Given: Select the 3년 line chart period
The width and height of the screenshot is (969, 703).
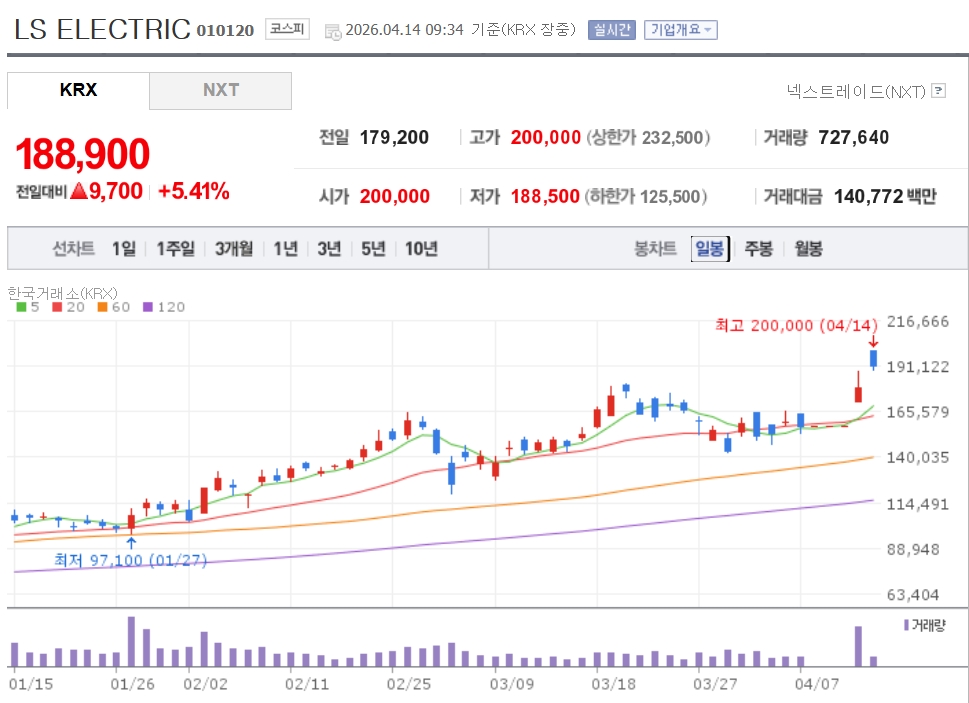Looking at the screenshot, I should click(329, 248).
